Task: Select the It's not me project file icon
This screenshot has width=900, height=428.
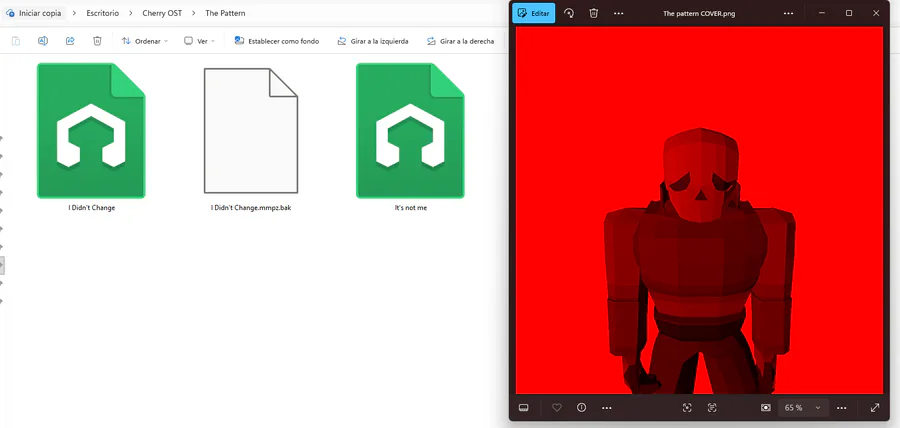Action: coord(410,130)
